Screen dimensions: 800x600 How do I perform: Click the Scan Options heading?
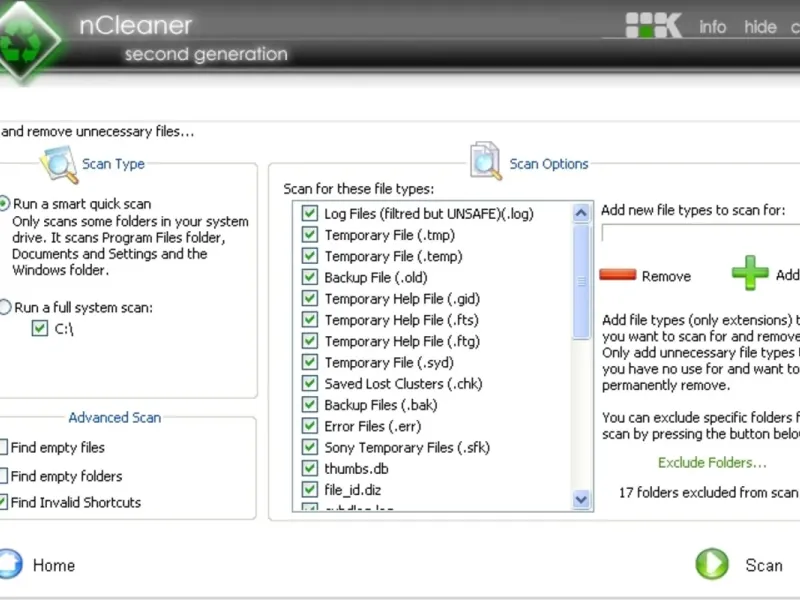(x=549, y=164)
